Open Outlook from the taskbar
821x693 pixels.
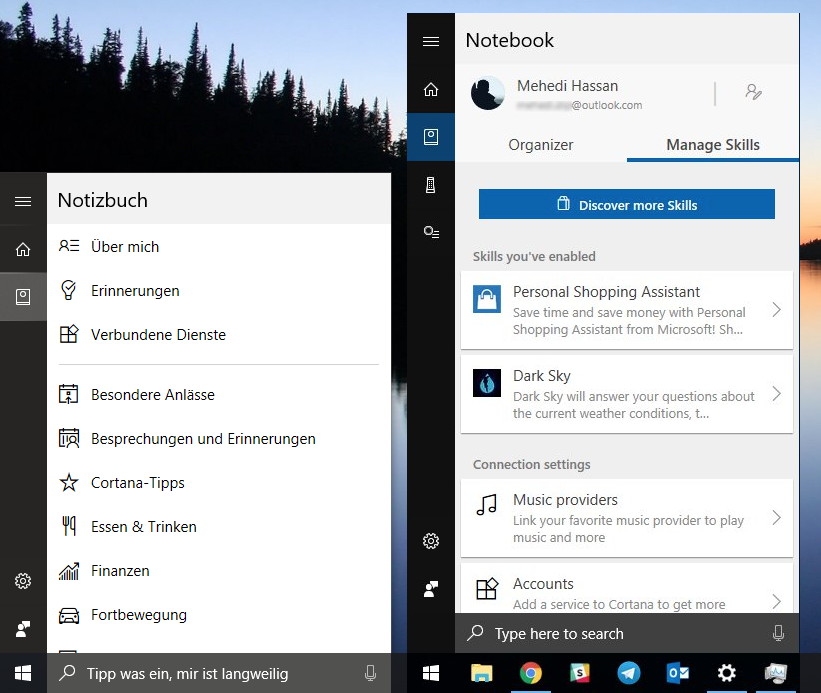point(678,673)
